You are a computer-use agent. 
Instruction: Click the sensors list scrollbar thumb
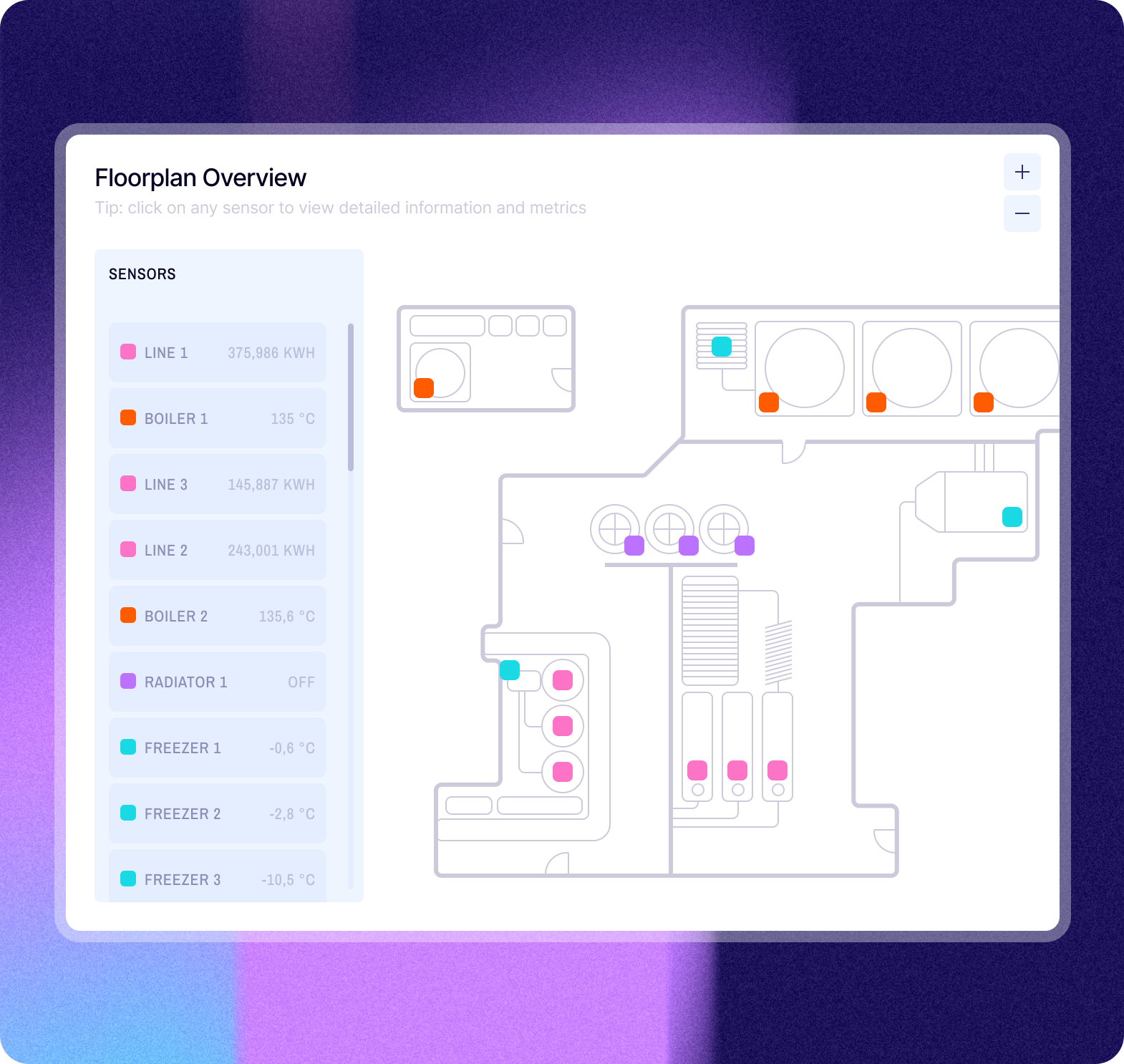[x=351, y=397]
